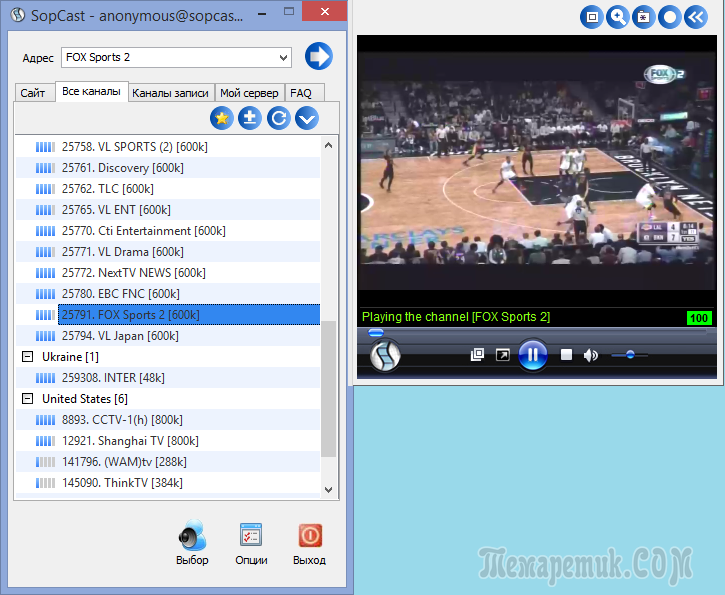Click the channel list scroll down arrow
Viewport: 725px width, 595px height.
[328, 490]
